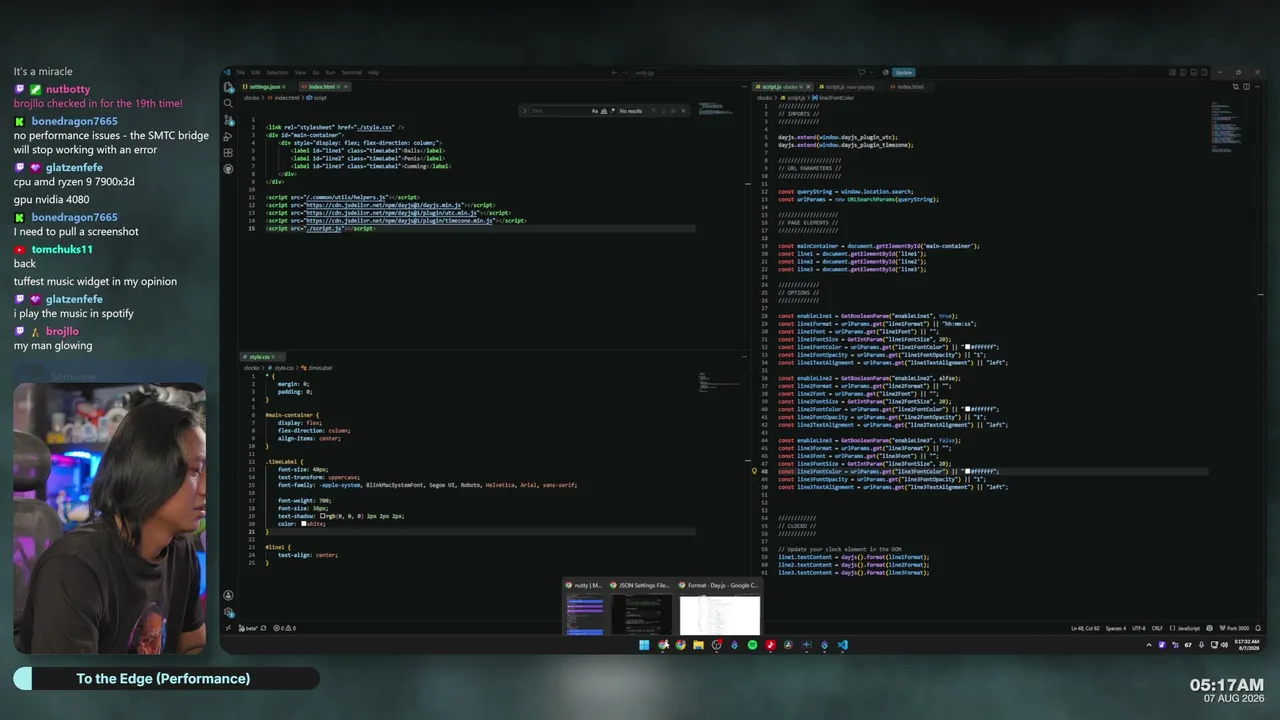Open the Source Control view
This screenshot has width=1280, height=720.
(x=228, y=120)
